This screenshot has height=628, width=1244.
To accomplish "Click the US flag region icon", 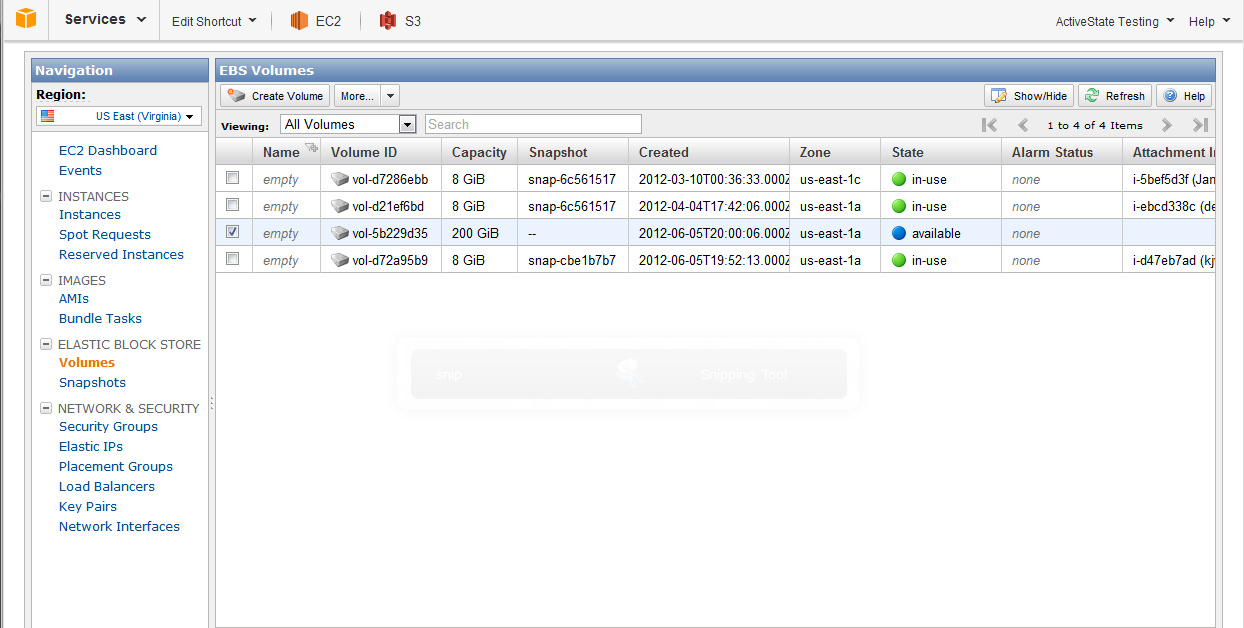I will coord(48,116).
